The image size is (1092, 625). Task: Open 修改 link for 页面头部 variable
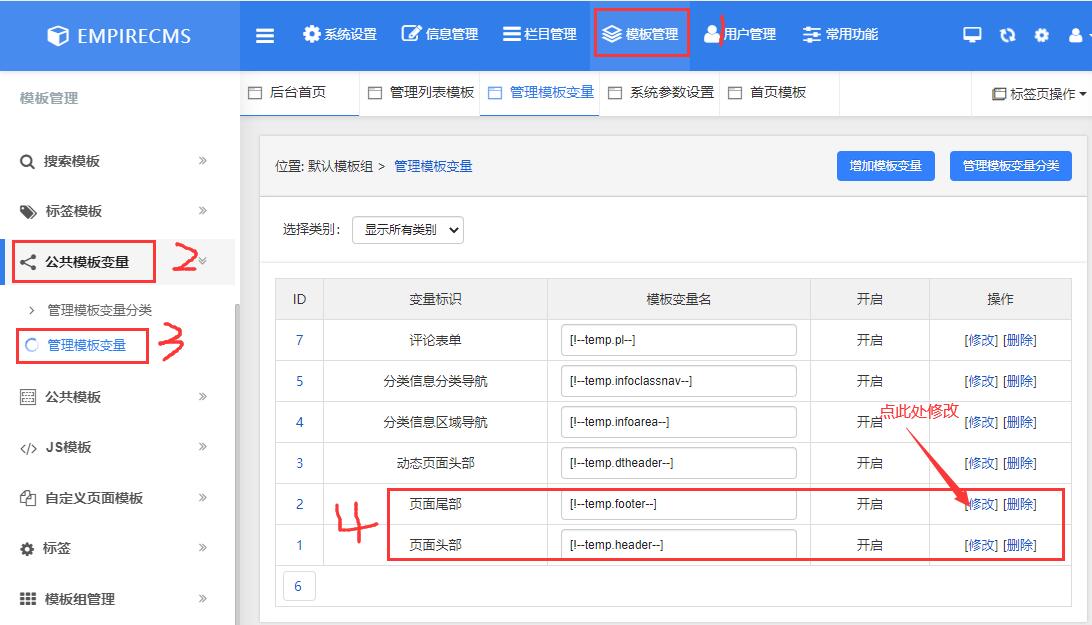979,545
